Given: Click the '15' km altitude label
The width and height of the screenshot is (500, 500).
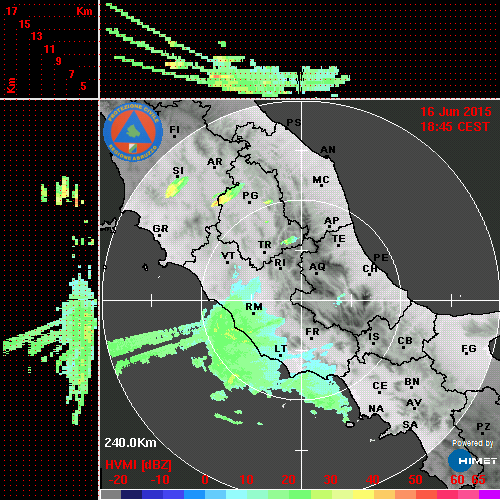Looking at the screenshot, I should pyautogui.click(x=25, y=24).
